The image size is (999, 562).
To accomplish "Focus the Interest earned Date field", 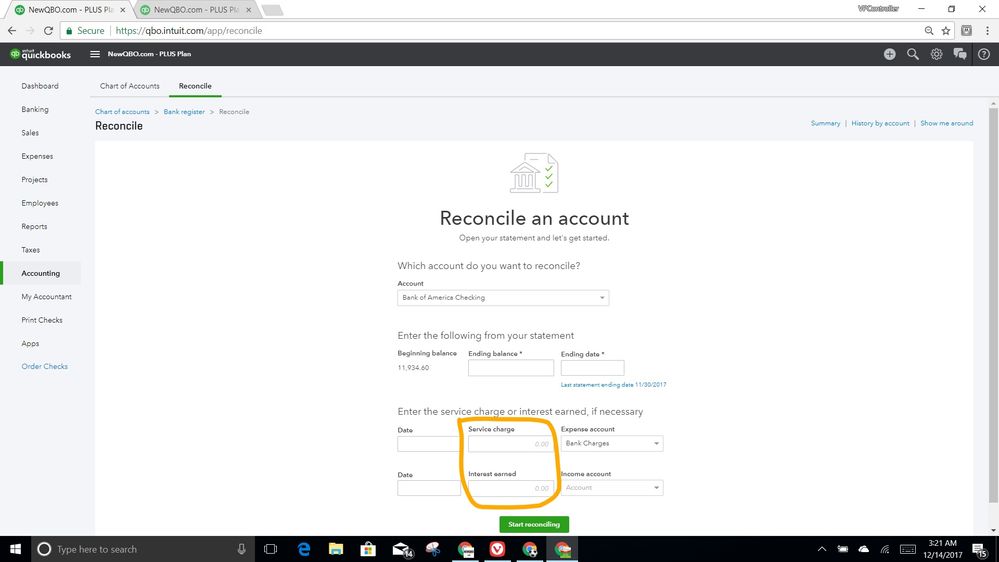I will (x=429, y=488).
